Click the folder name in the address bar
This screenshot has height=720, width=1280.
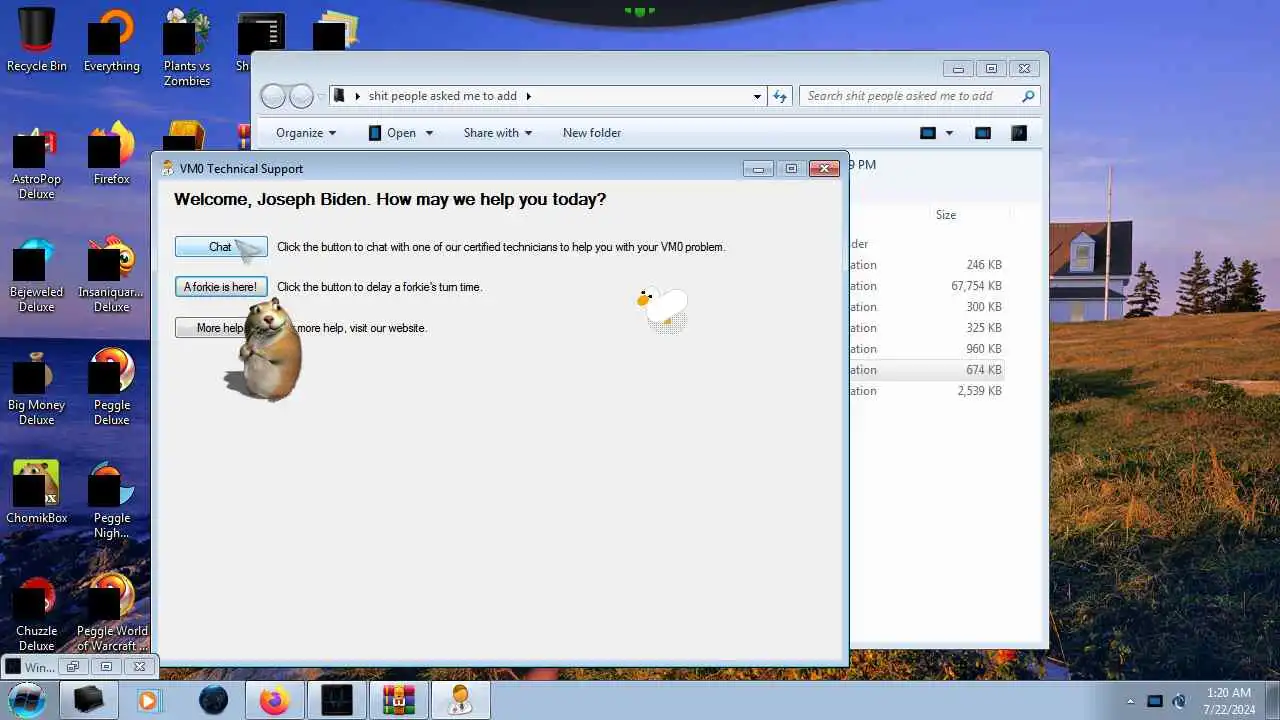(443, 96)
